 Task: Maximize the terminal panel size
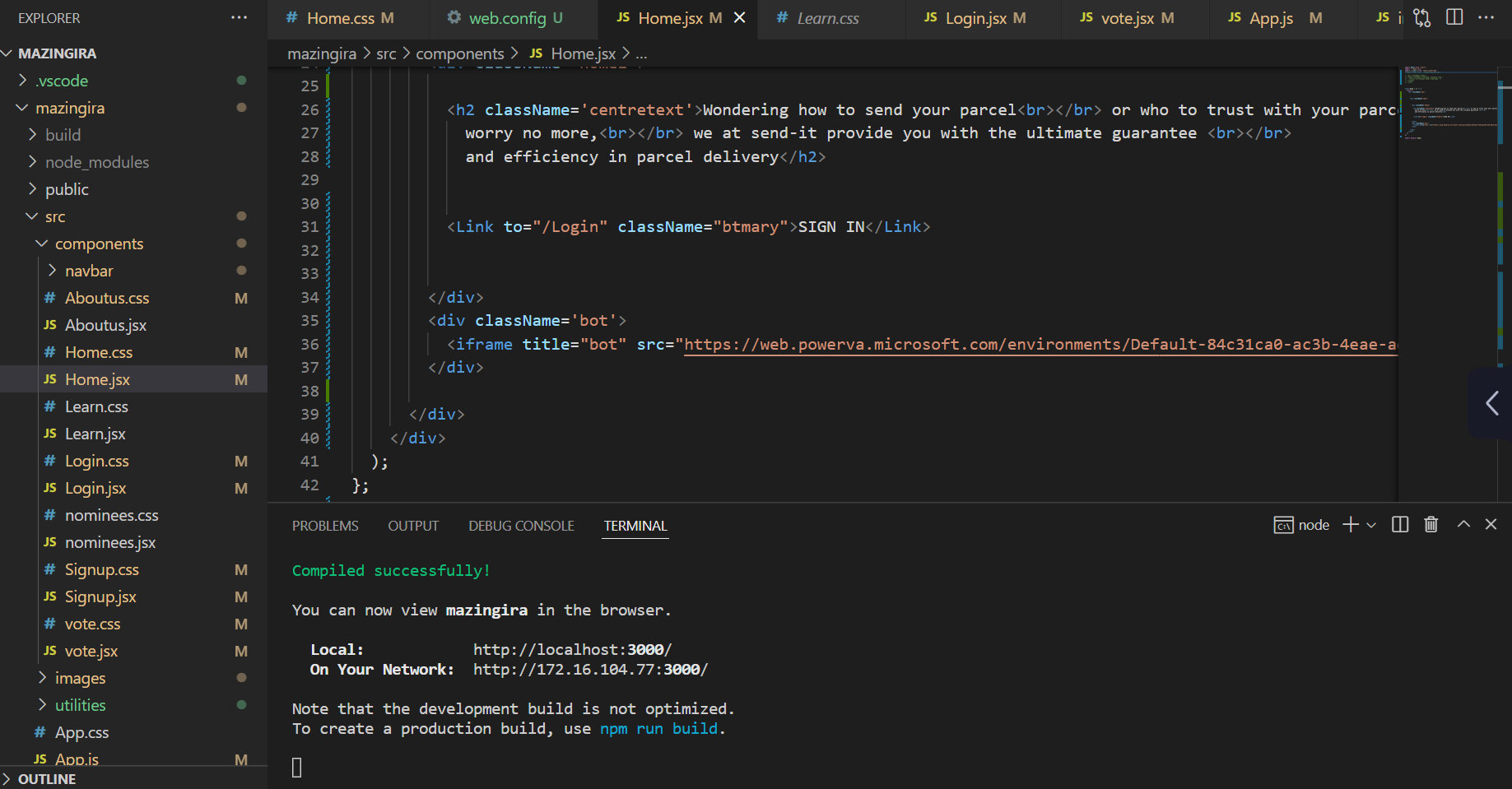coord(1463,525)
